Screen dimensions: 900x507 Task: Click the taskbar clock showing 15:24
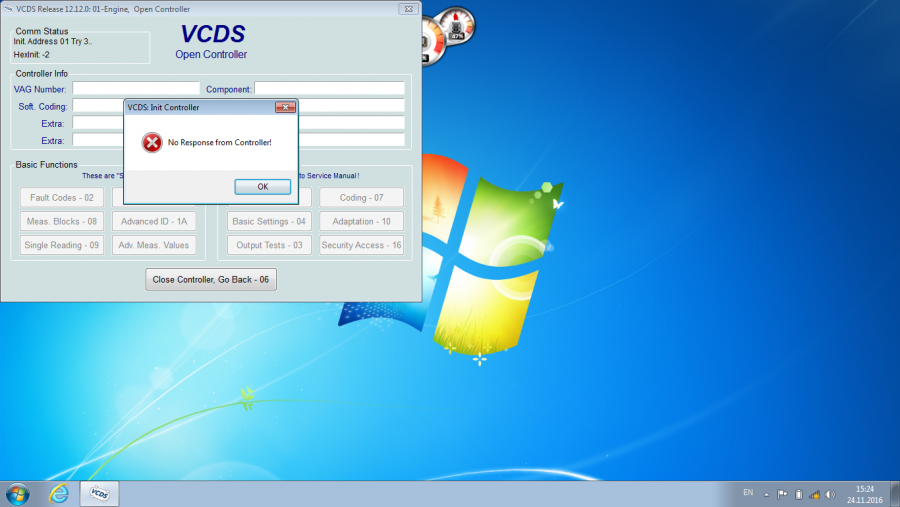click(863, 494)
